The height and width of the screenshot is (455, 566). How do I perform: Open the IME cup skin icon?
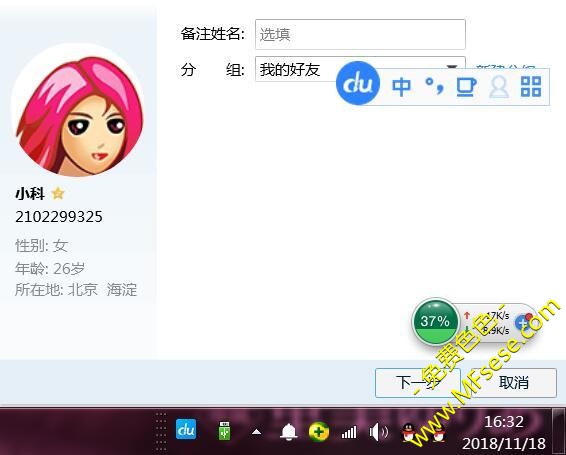pos(466,87)
